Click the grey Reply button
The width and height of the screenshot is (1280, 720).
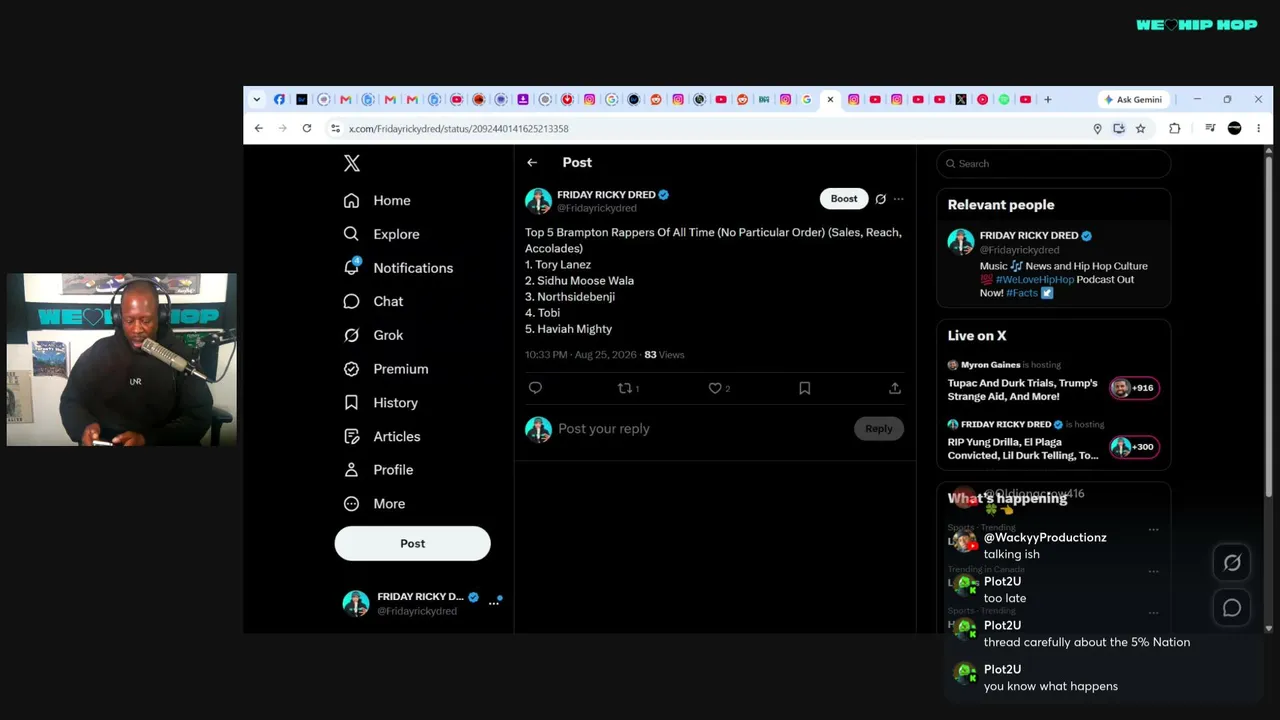(x=879, y=428)
